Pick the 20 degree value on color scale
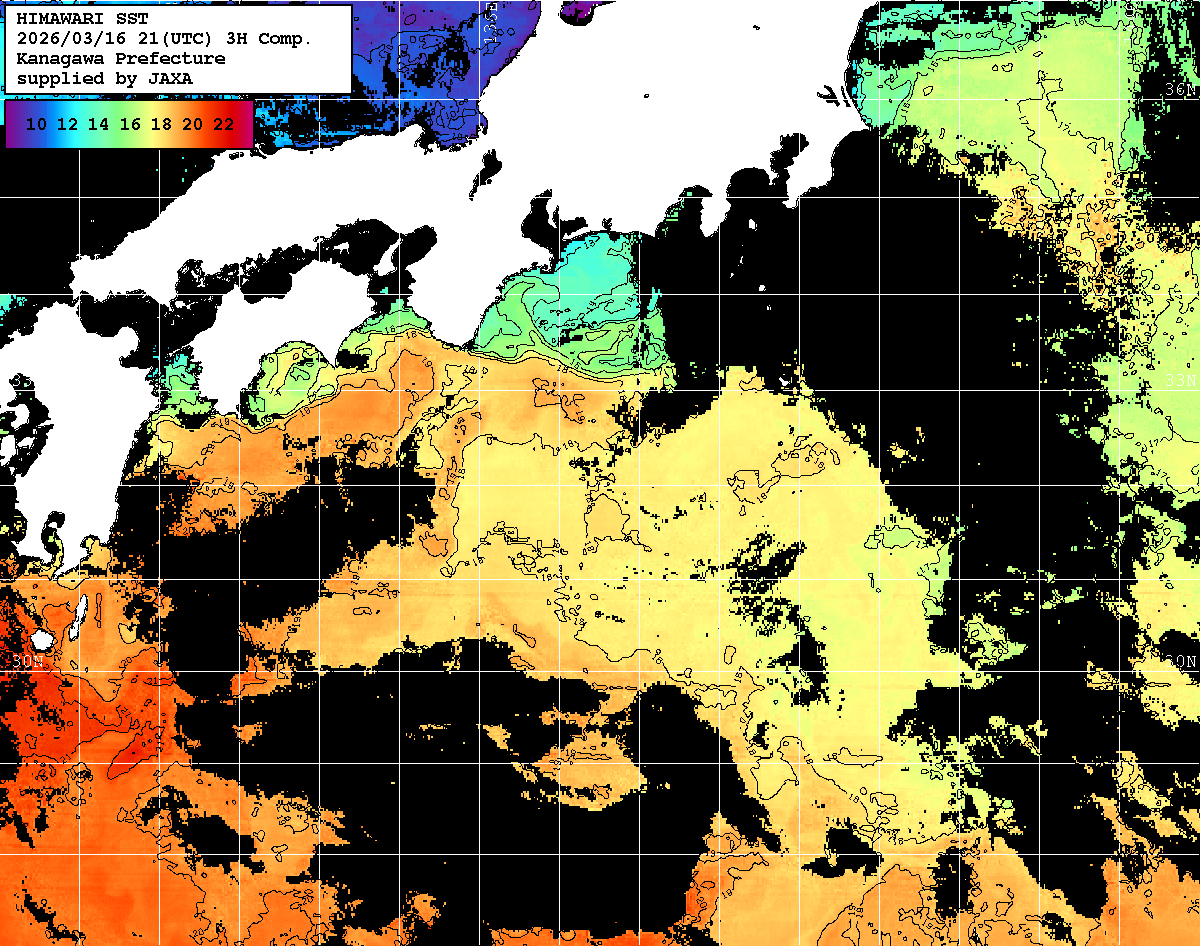 click(192, 125)
